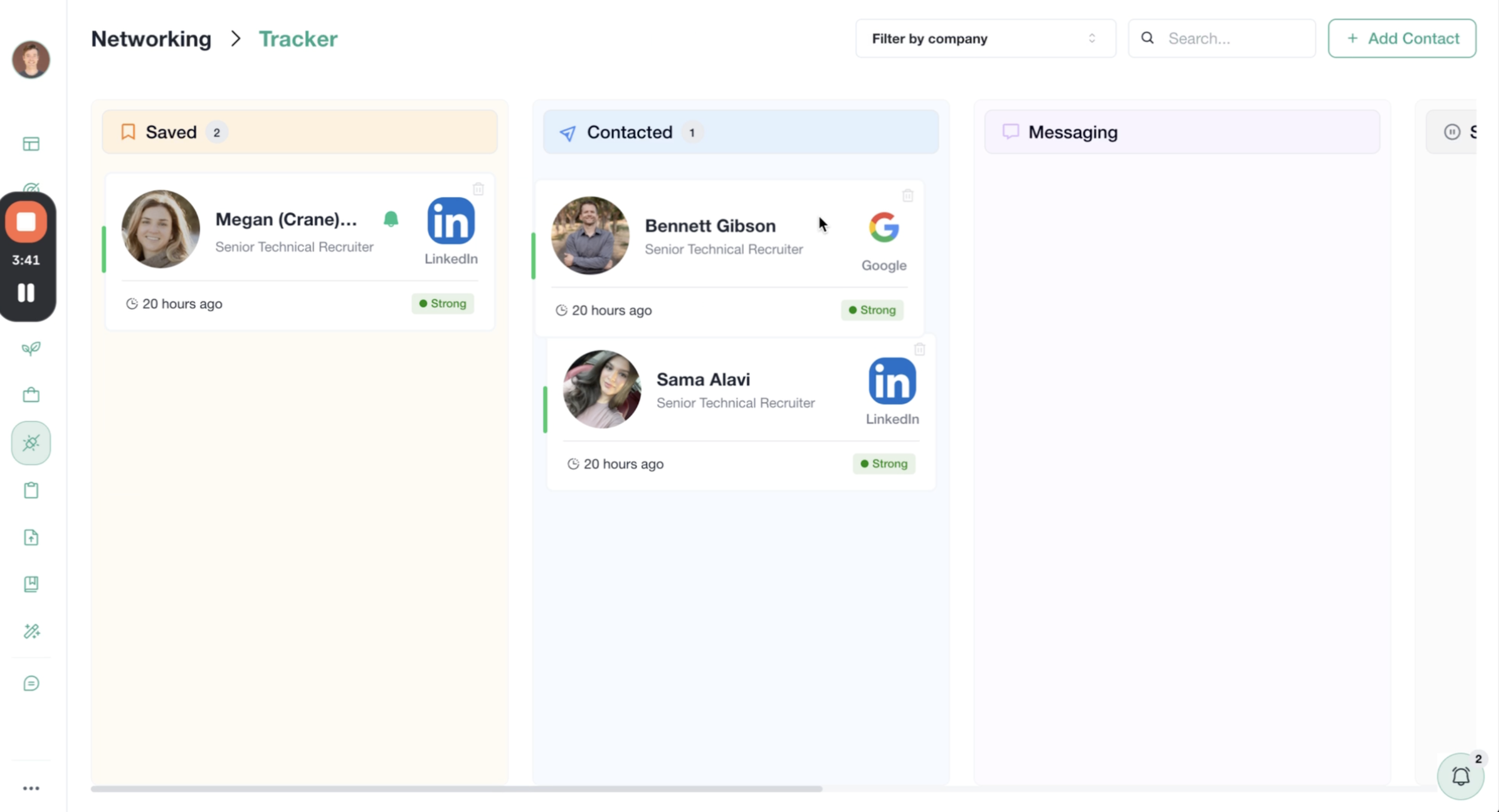The width and height of the screenshot is (1499, 812).
Task: Pause the screen recording
Action: coord(26,293)
